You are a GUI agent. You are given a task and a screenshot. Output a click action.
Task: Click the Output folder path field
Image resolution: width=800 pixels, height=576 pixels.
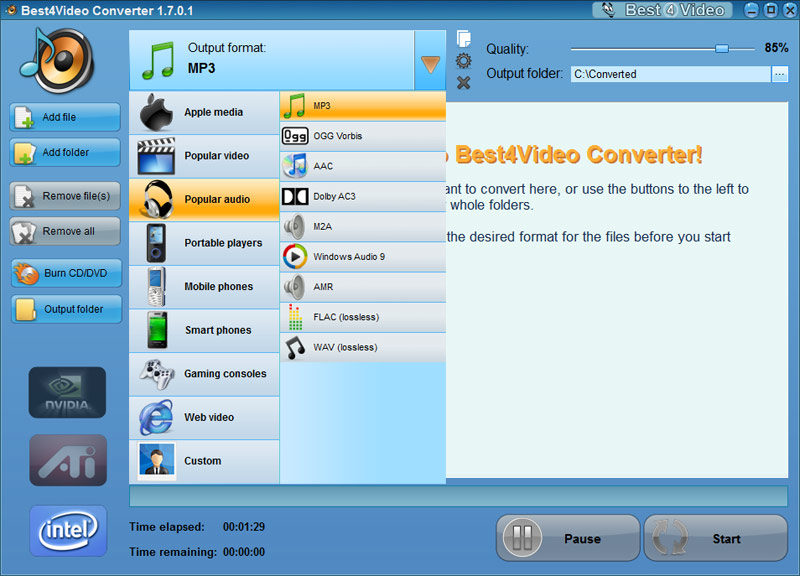pos(670,74)
